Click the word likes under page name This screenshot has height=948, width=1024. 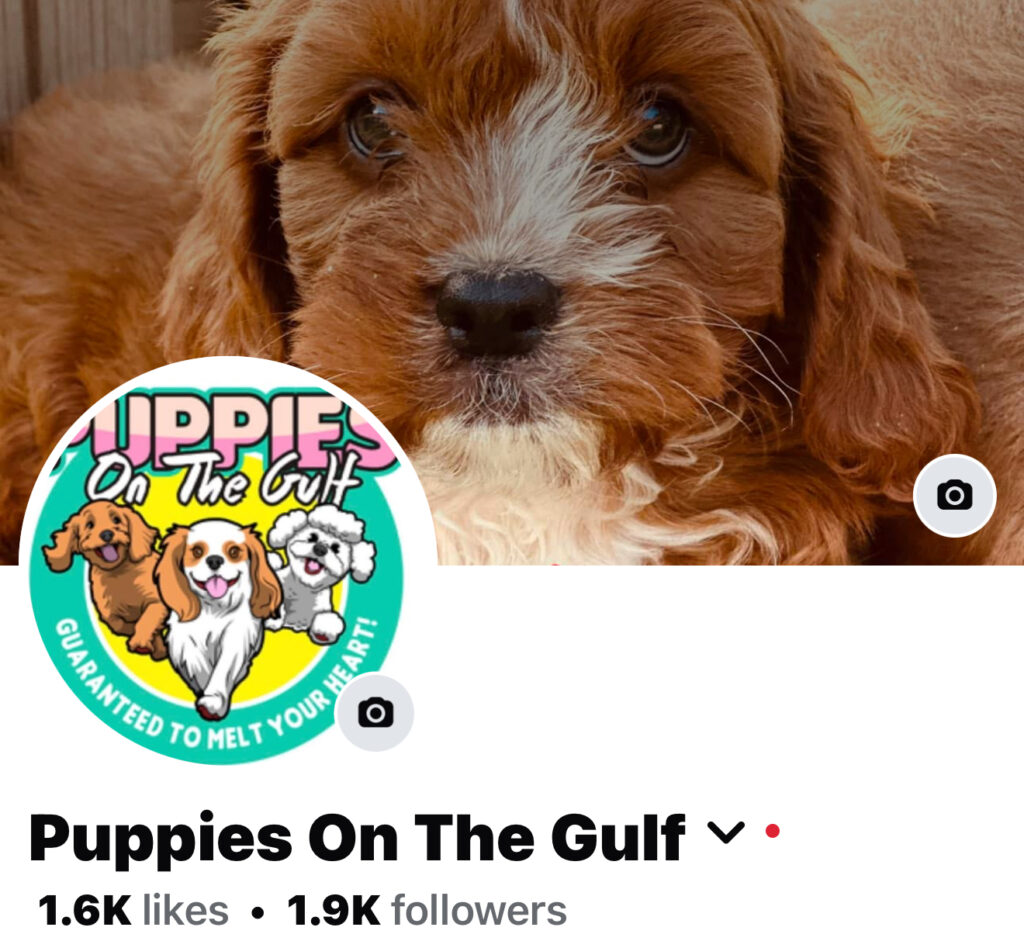click(x=185, y=910)
